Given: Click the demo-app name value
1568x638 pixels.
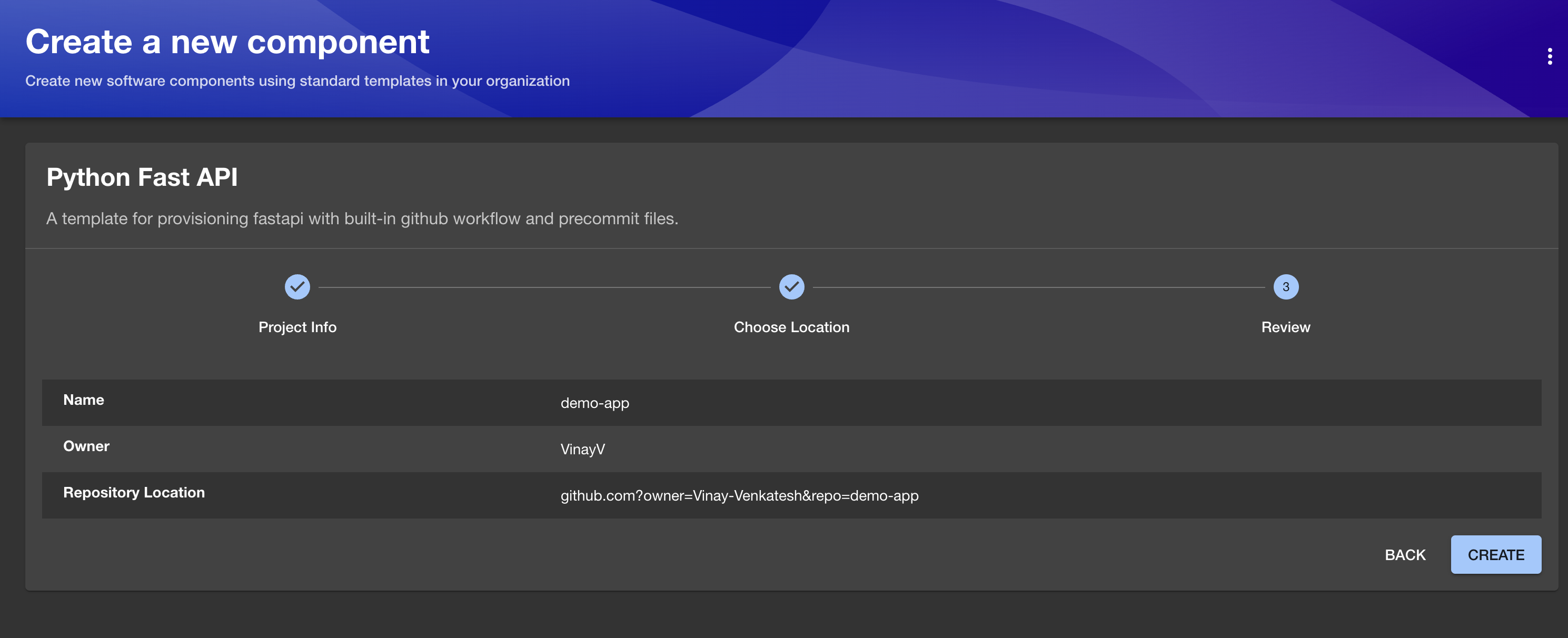Looking at the screenshot, I should [x=594, y=403].
